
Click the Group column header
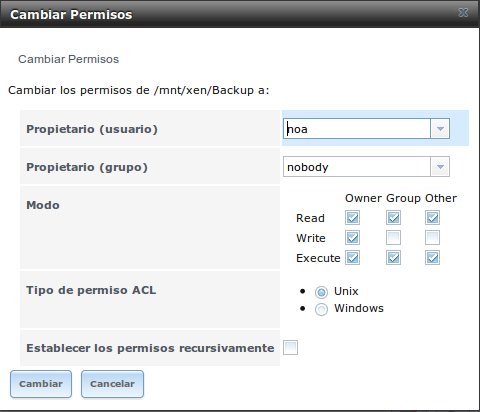(404, 198)
